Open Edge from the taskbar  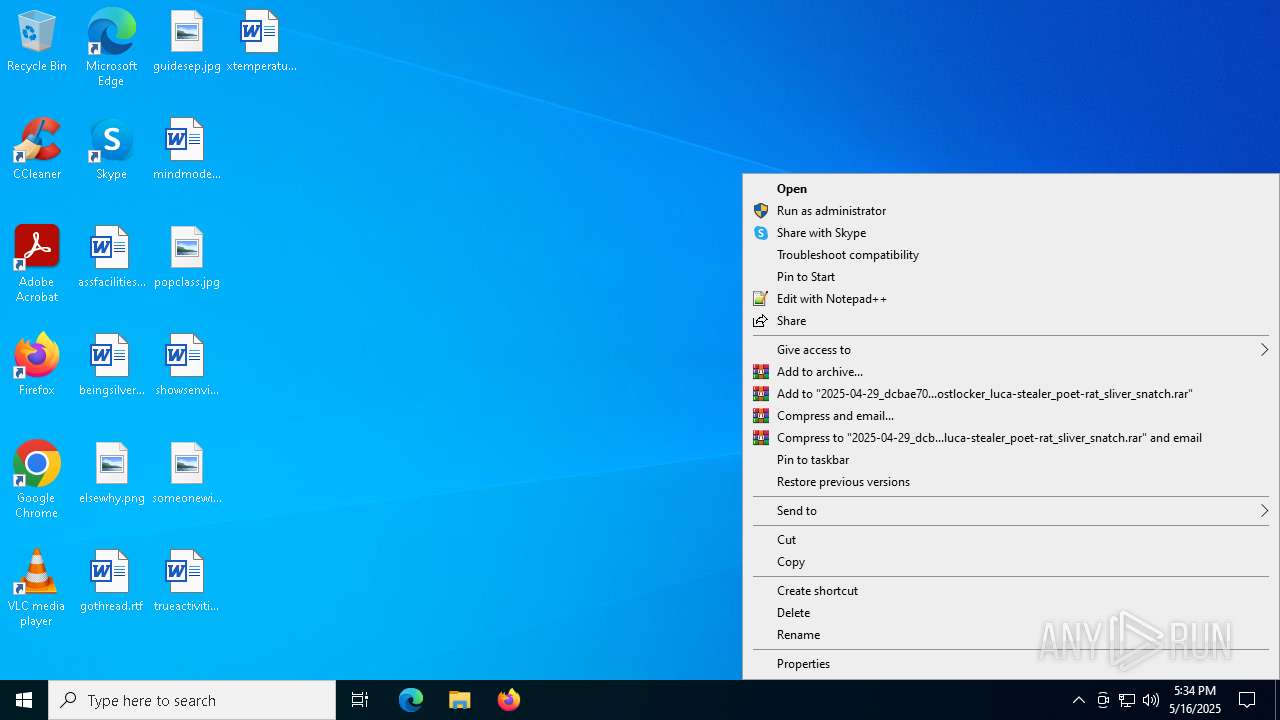[411, 700]
